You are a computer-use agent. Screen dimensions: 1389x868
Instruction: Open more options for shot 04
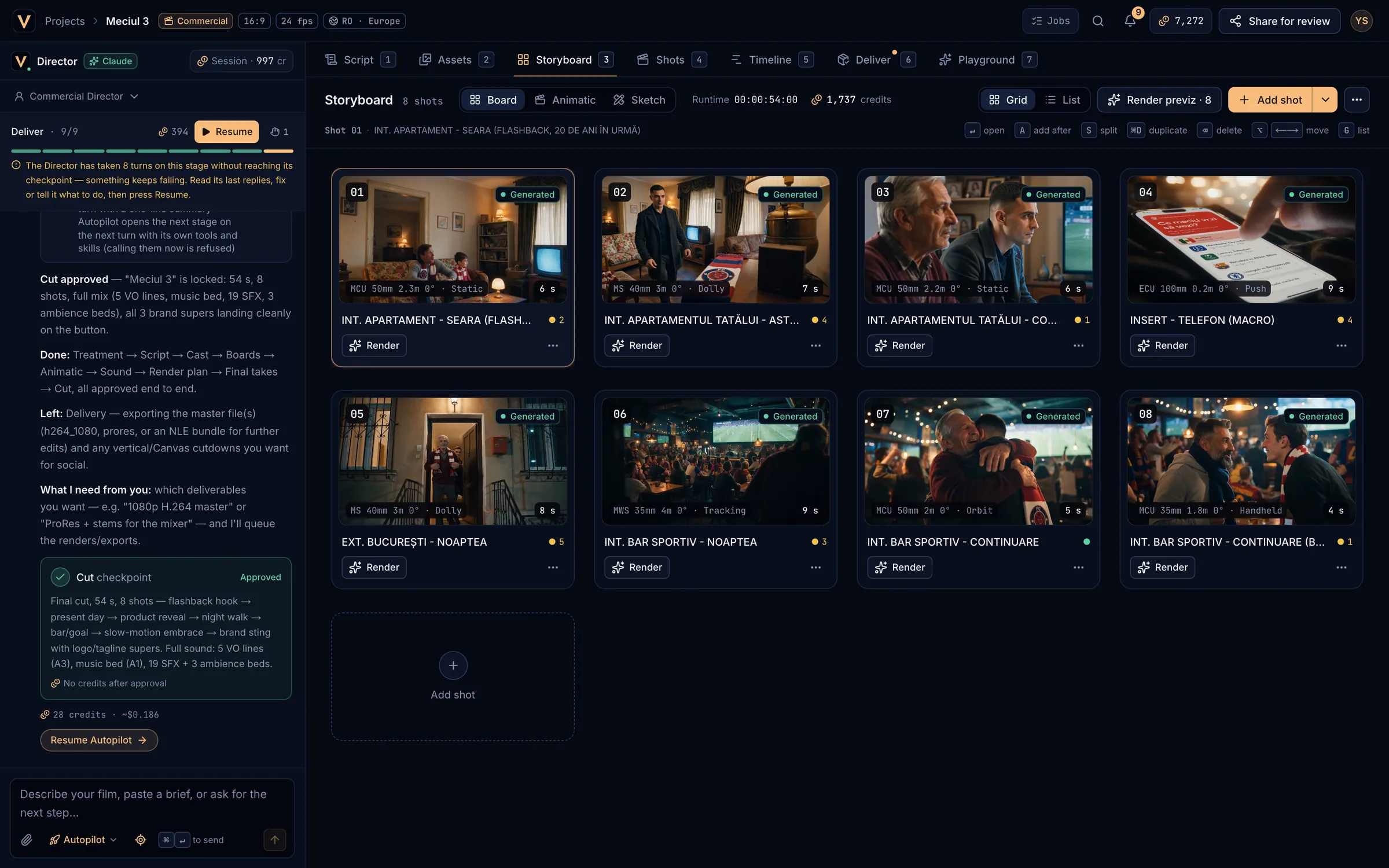[x=1341, y=345]
